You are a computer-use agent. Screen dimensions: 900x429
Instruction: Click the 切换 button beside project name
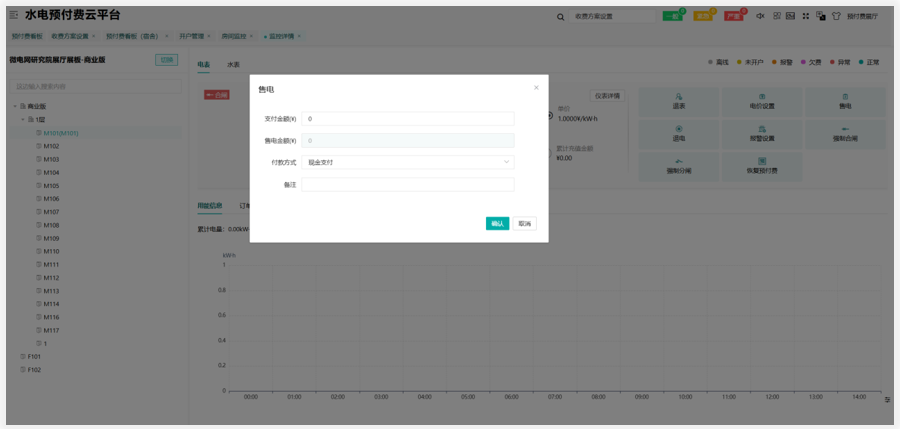coord(166,60)
